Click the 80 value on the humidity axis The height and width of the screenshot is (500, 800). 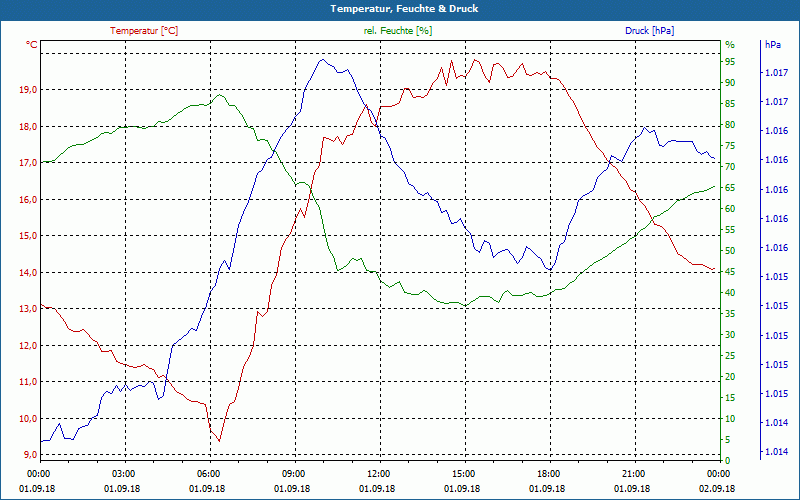[730, 124]
